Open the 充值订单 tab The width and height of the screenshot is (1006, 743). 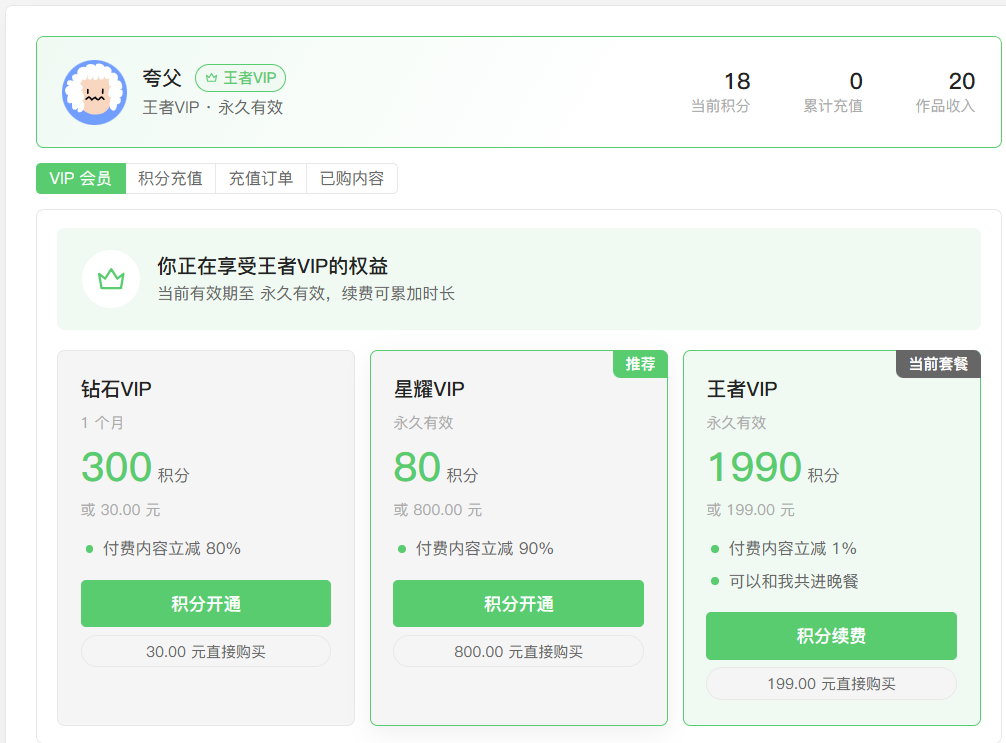click(x=261, y=178)
